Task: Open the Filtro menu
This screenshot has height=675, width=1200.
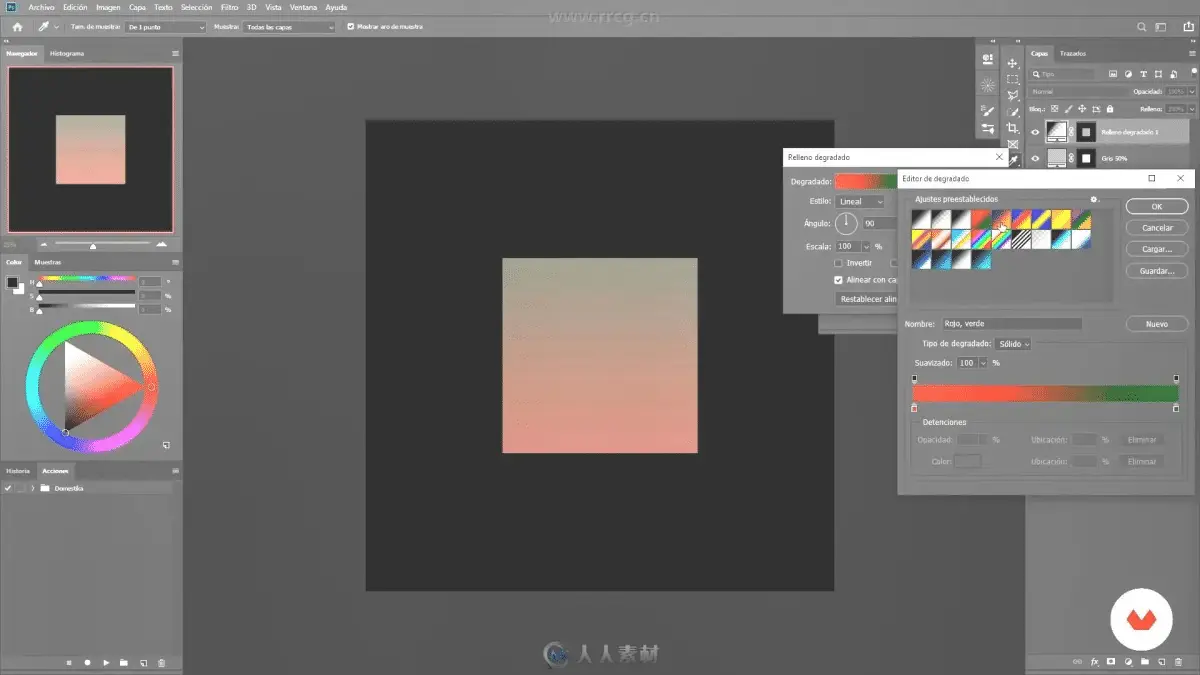Action: click(230, 7)
